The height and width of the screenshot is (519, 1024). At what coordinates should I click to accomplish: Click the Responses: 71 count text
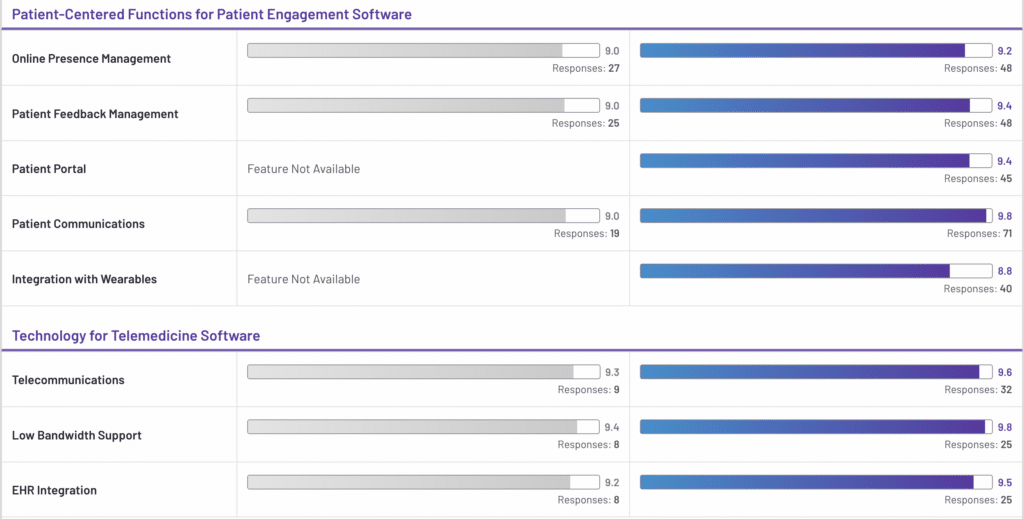click(979, 234)
